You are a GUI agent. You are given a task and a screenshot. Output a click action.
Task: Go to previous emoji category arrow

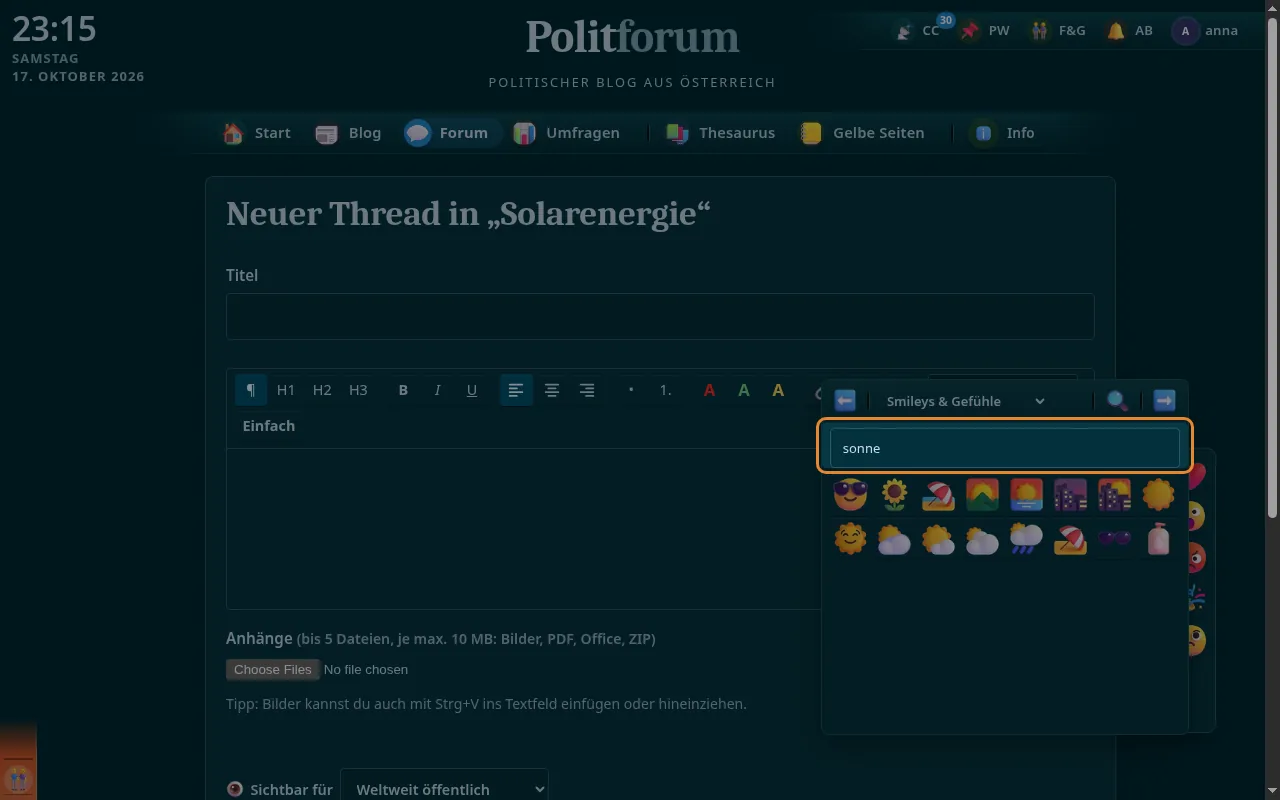[845, 401]
